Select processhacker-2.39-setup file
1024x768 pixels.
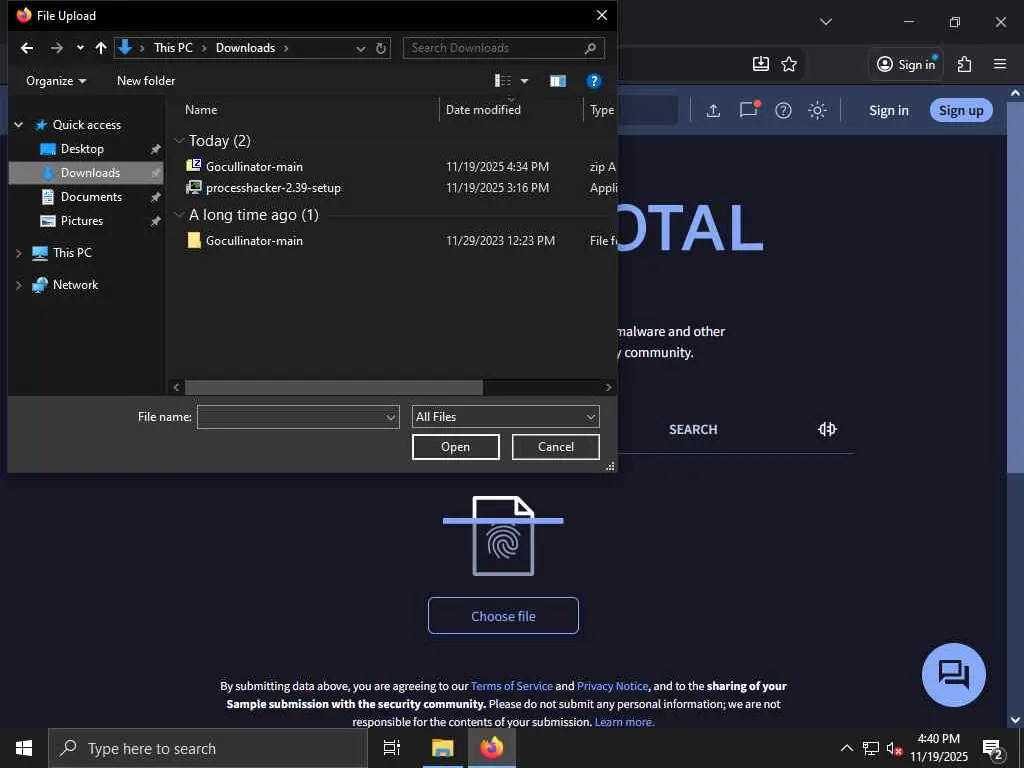[x=273, y=188]
